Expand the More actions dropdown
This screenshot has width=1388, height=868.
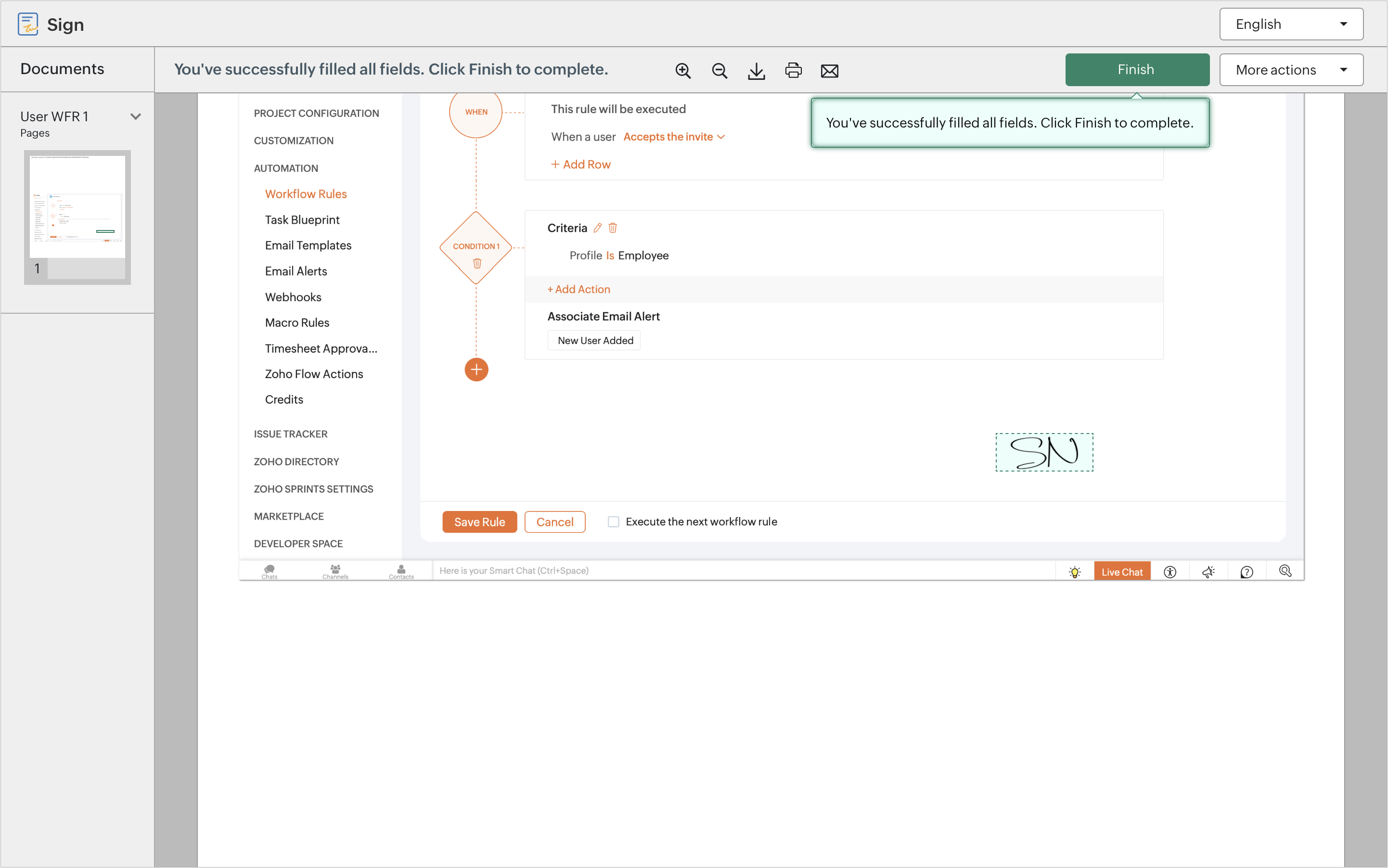tap(1291, 70)
